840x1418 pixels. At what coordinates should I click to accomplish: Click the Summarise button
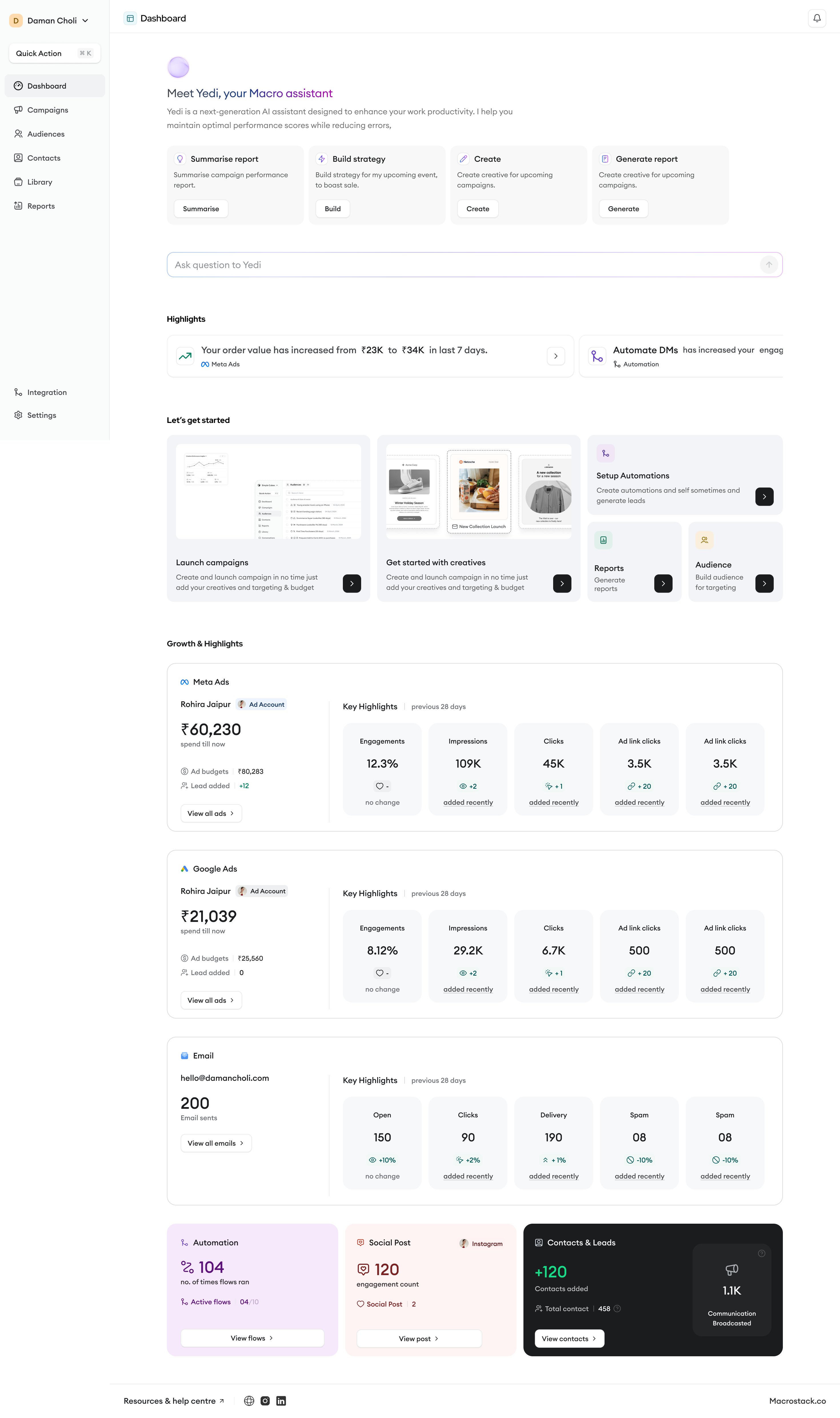tap(201, 209)
